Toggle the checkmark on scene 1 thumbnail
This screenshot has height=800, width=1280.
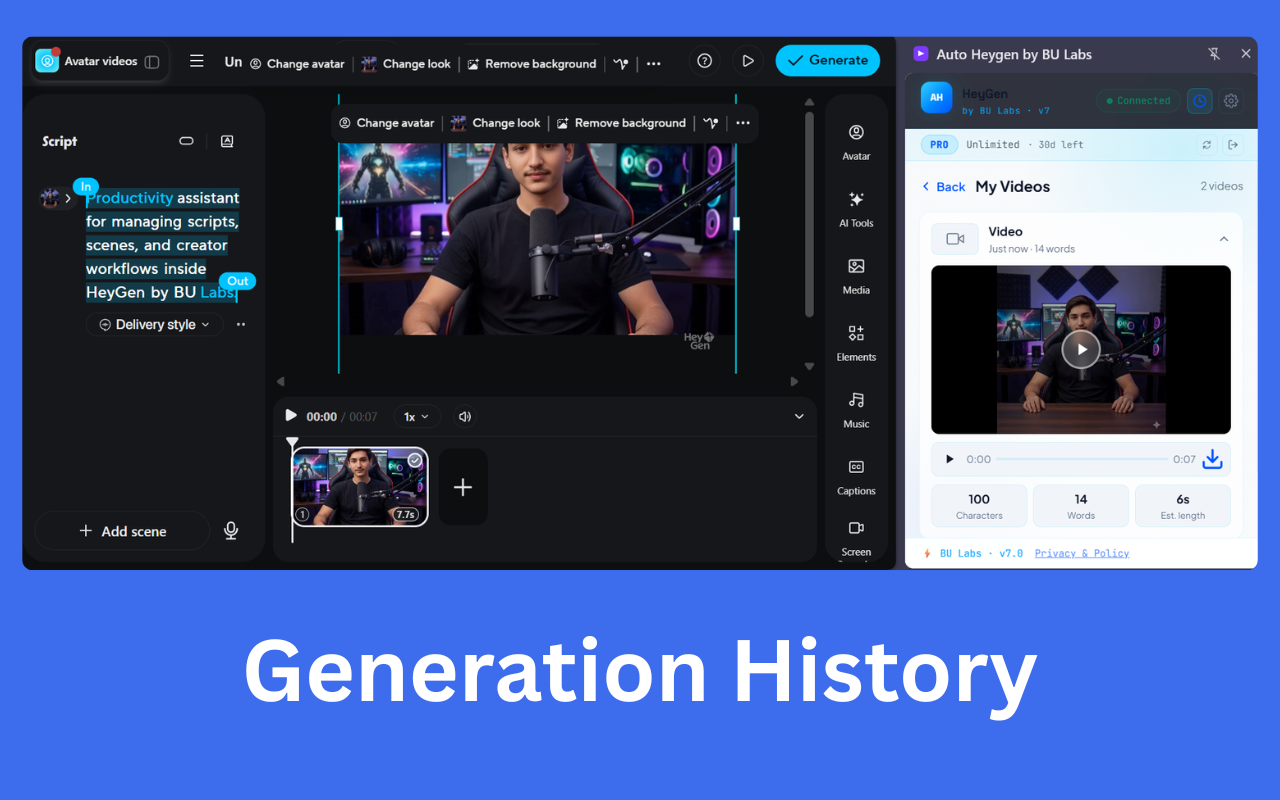(415, 460)
